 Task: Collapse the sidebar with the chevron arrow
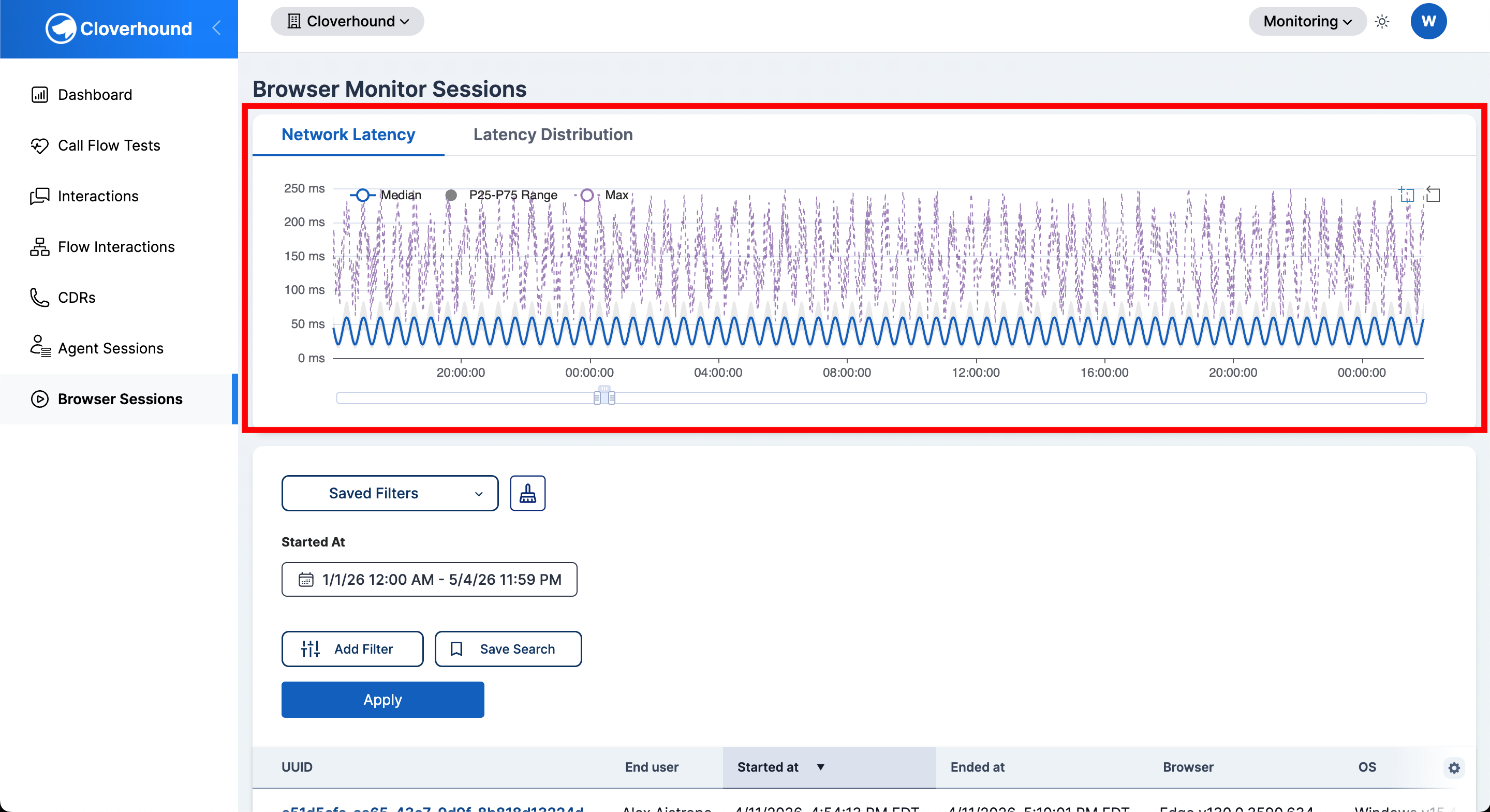pyautogui.click(x=217, y=28)
